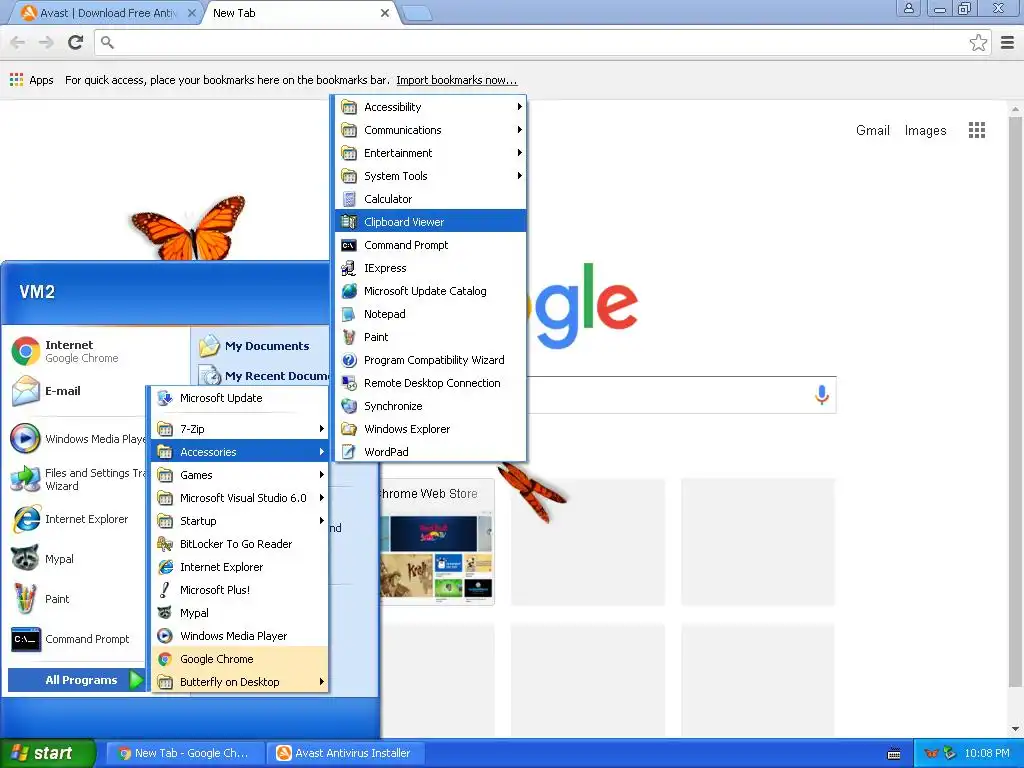Open Windows Explorer from Accessories

point(430,428)
